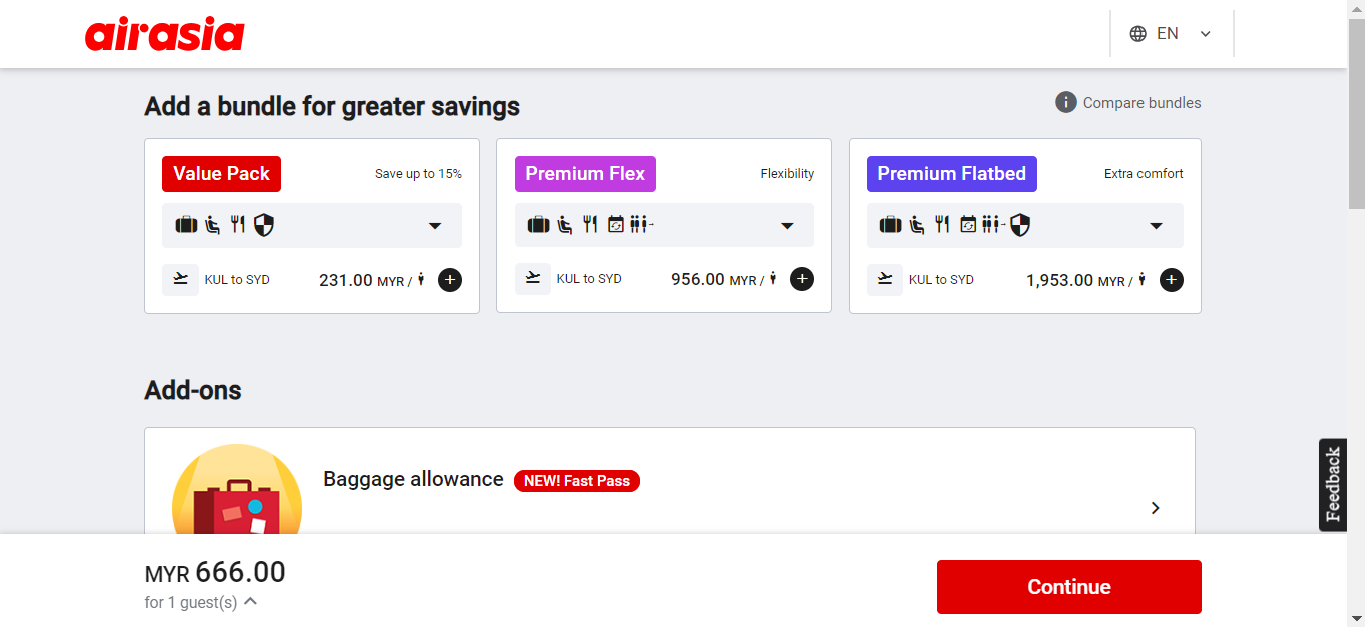Expand the Value Pack inclusions dropdown
The width and height of the screenshot is (1365, 627).
(x=435, y=225)
